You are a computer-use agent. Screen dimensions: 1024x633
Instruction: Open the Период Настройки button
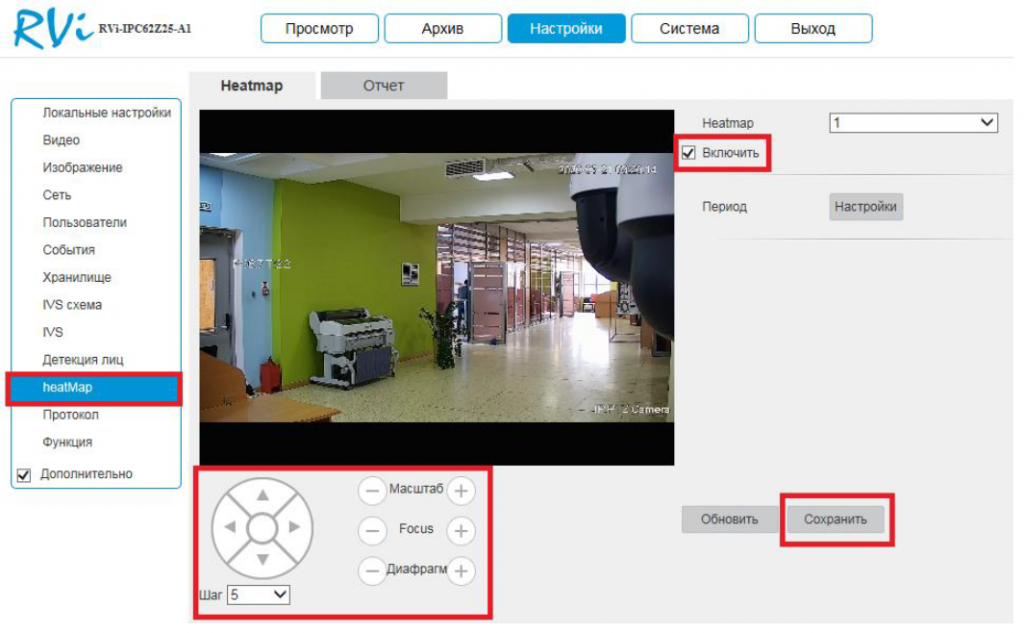click(x=866, y=207)
